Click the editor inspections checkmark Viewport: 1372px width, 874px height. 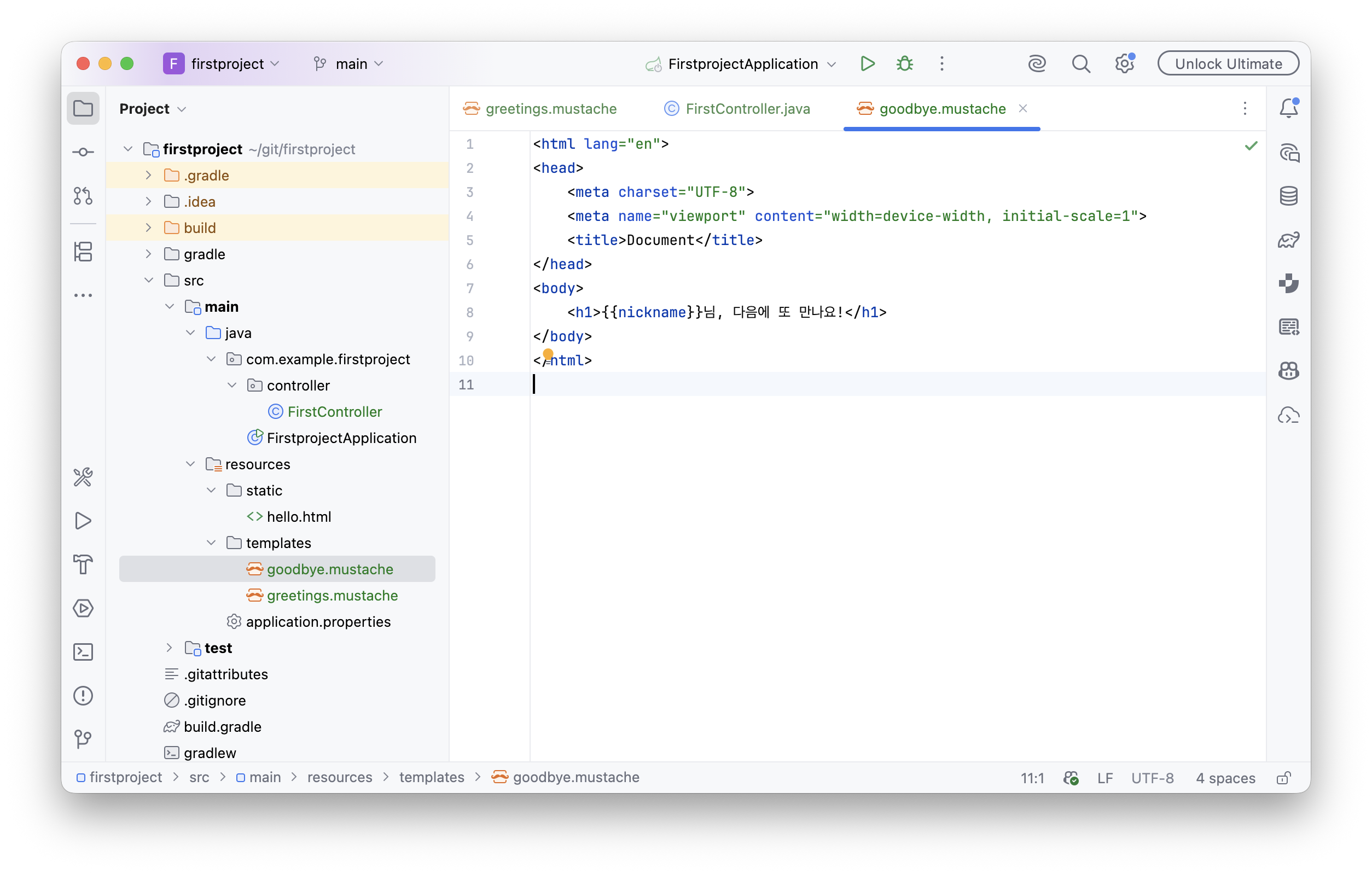(x=1251, y=146)
